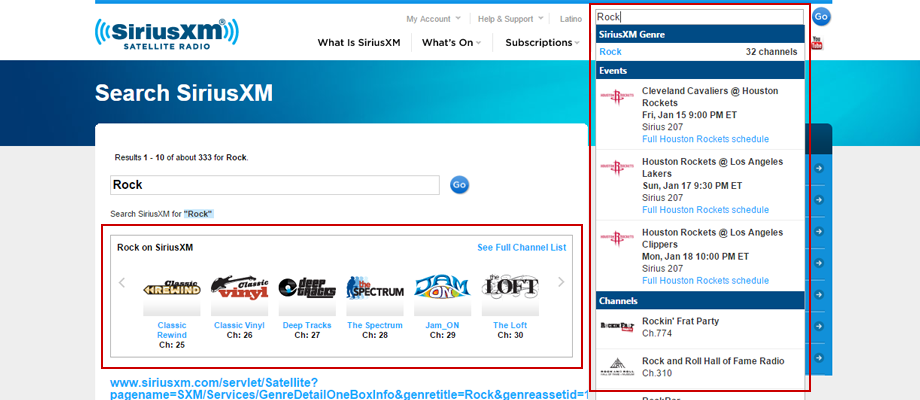Select Cleveland Cavaliers @ Houston Rockets event

pos(710,97)
